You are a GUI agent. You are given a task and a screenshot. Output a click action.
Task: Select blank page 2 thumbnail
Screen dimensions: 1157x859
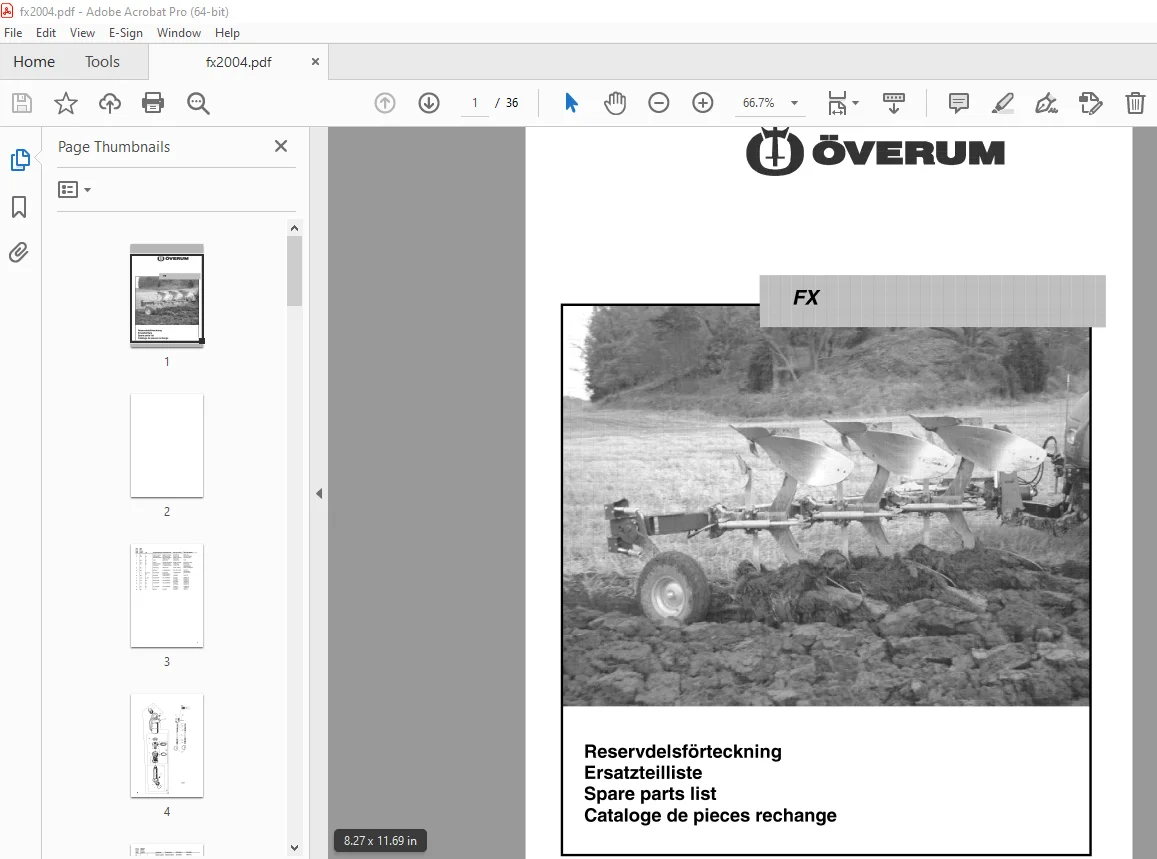[x=167, y=446]
